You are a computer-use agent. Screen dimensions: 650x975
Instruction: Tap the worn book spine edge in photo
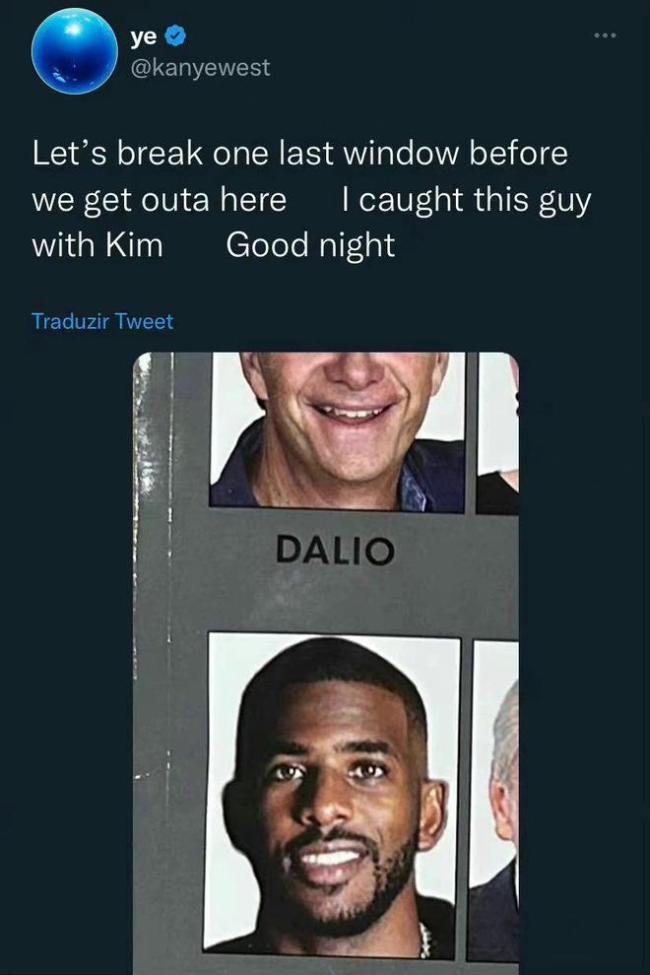coord(151,659)
